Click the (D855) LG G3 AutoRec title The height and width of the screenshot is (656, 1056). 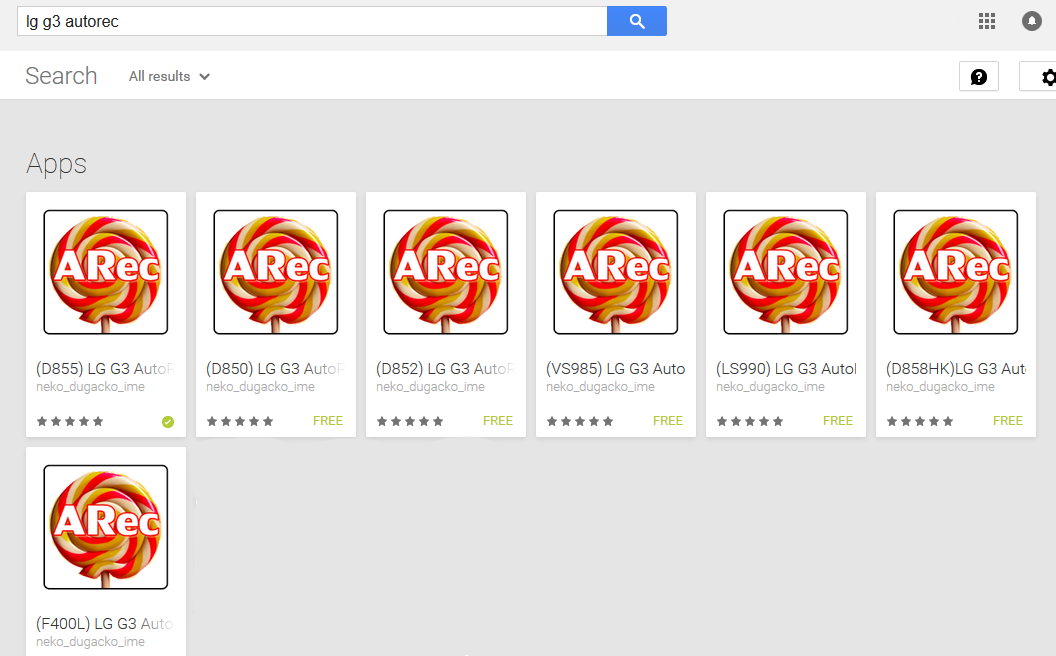[x=105, y=369]
